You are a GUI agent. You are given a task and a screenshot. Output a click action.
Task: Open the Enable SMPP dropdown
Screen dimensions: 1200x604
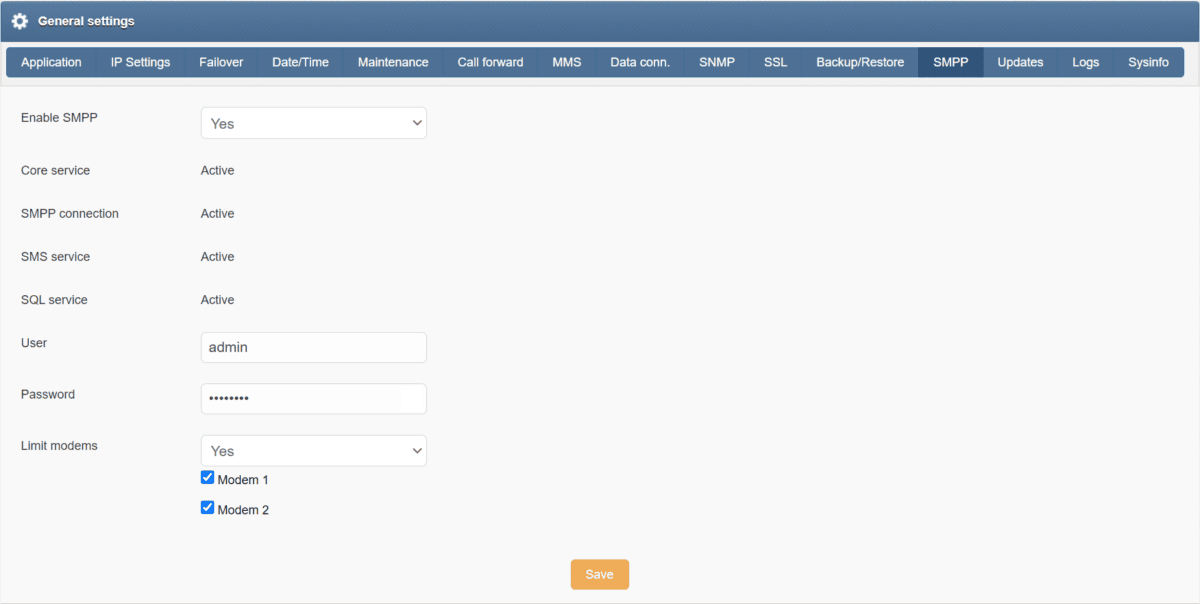coord(313,123)
